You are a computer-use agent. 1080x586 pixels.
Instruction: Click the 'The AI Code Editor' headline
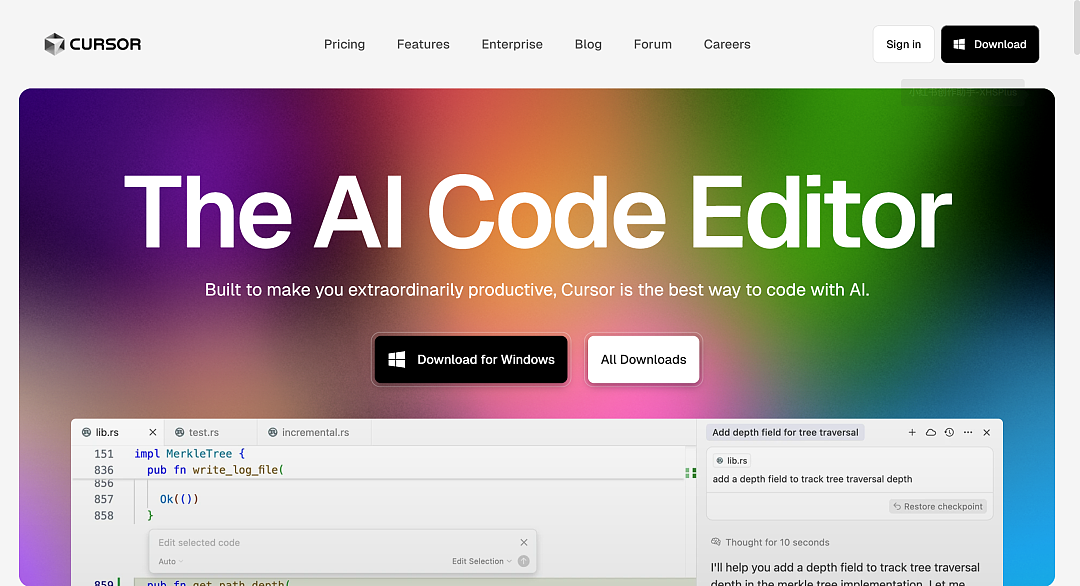(537, 211)
